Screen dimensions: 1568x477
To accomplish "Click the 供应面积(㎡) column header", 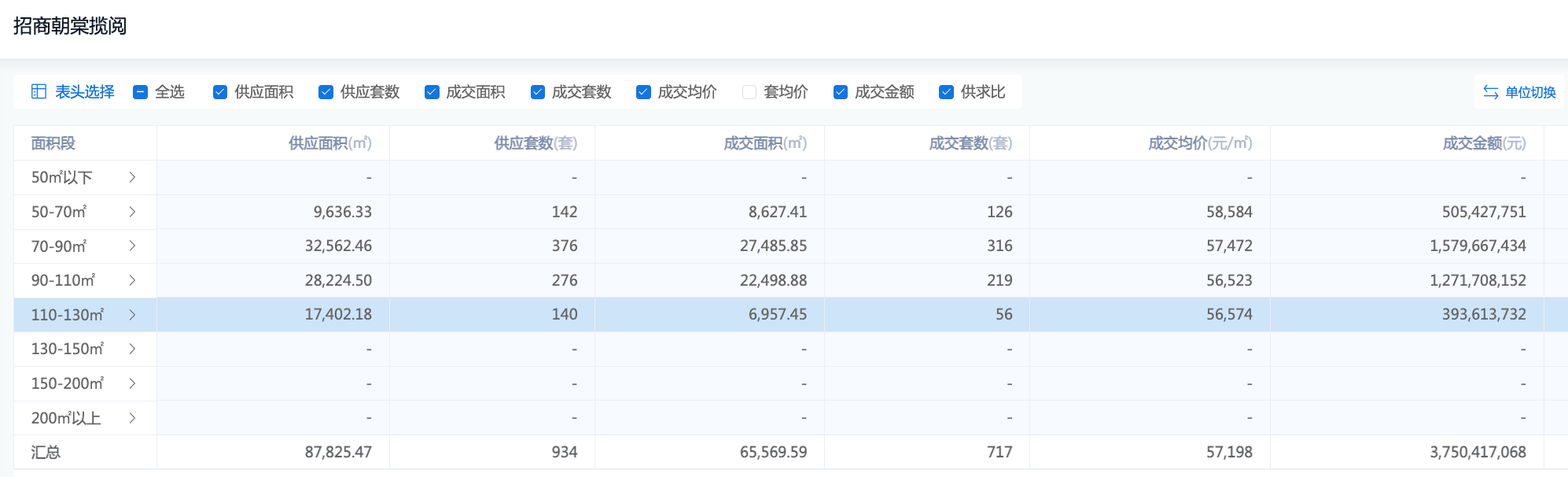I will click(329, 143).
